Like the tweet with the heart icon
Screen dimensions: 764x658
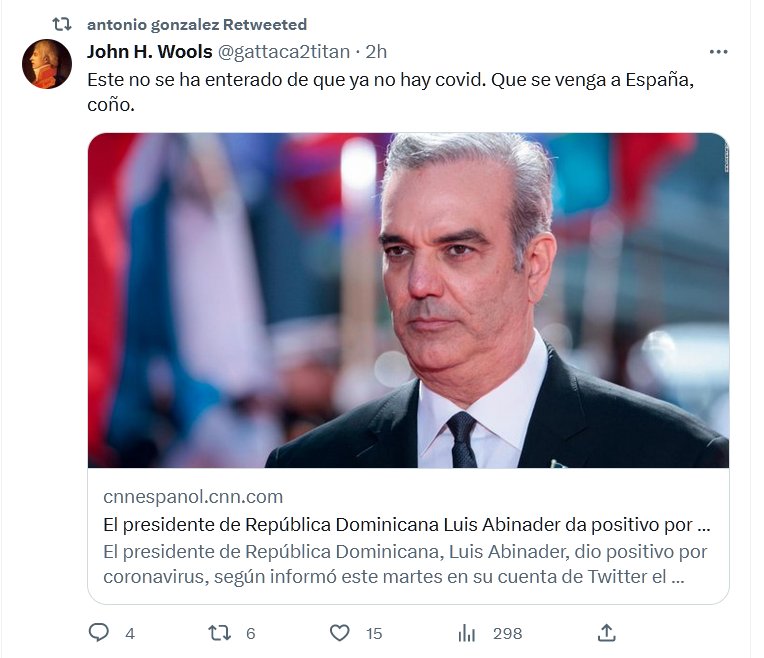tap(340, 633)
